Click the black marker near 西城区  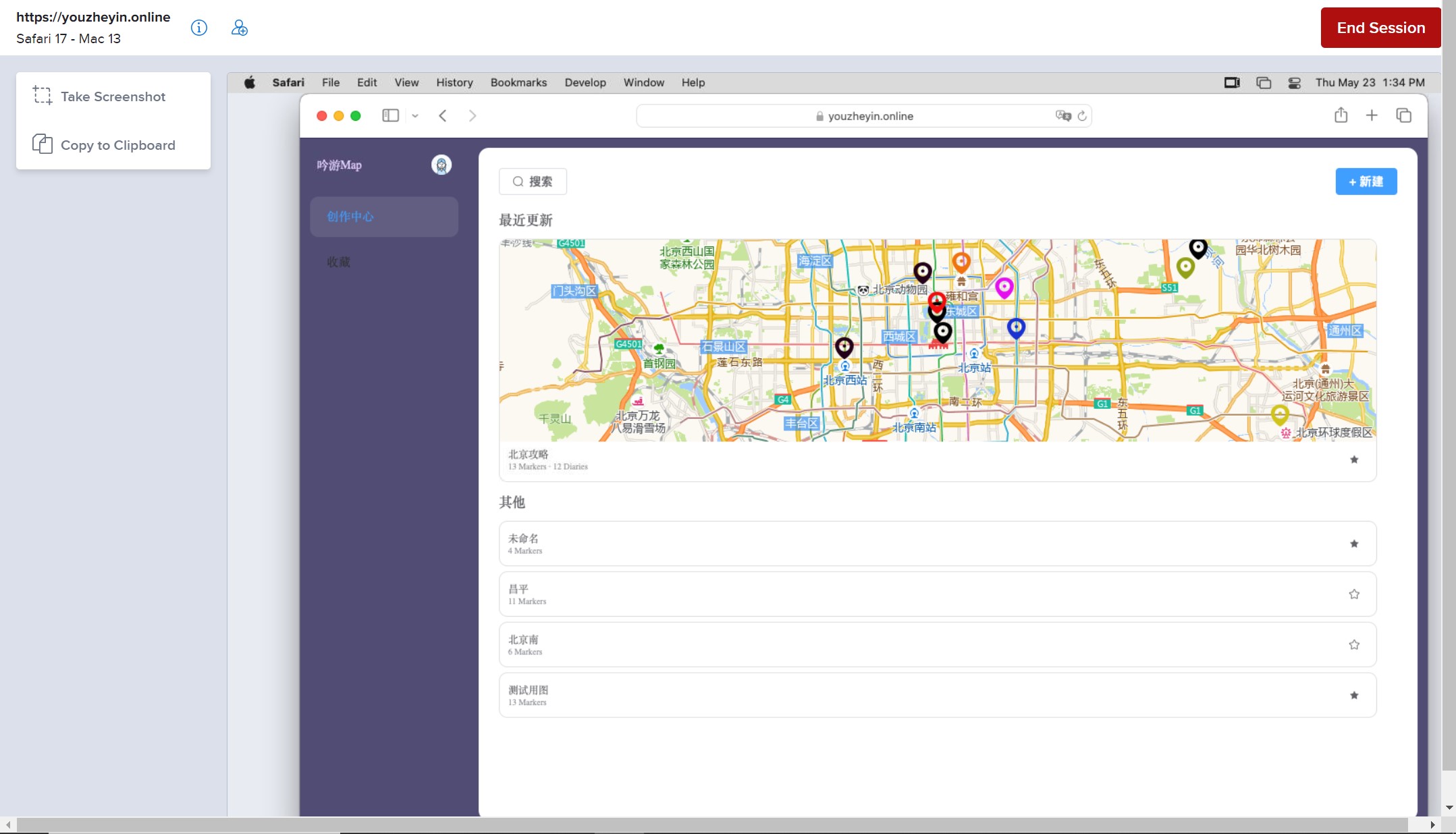click(x=943, y=331)
